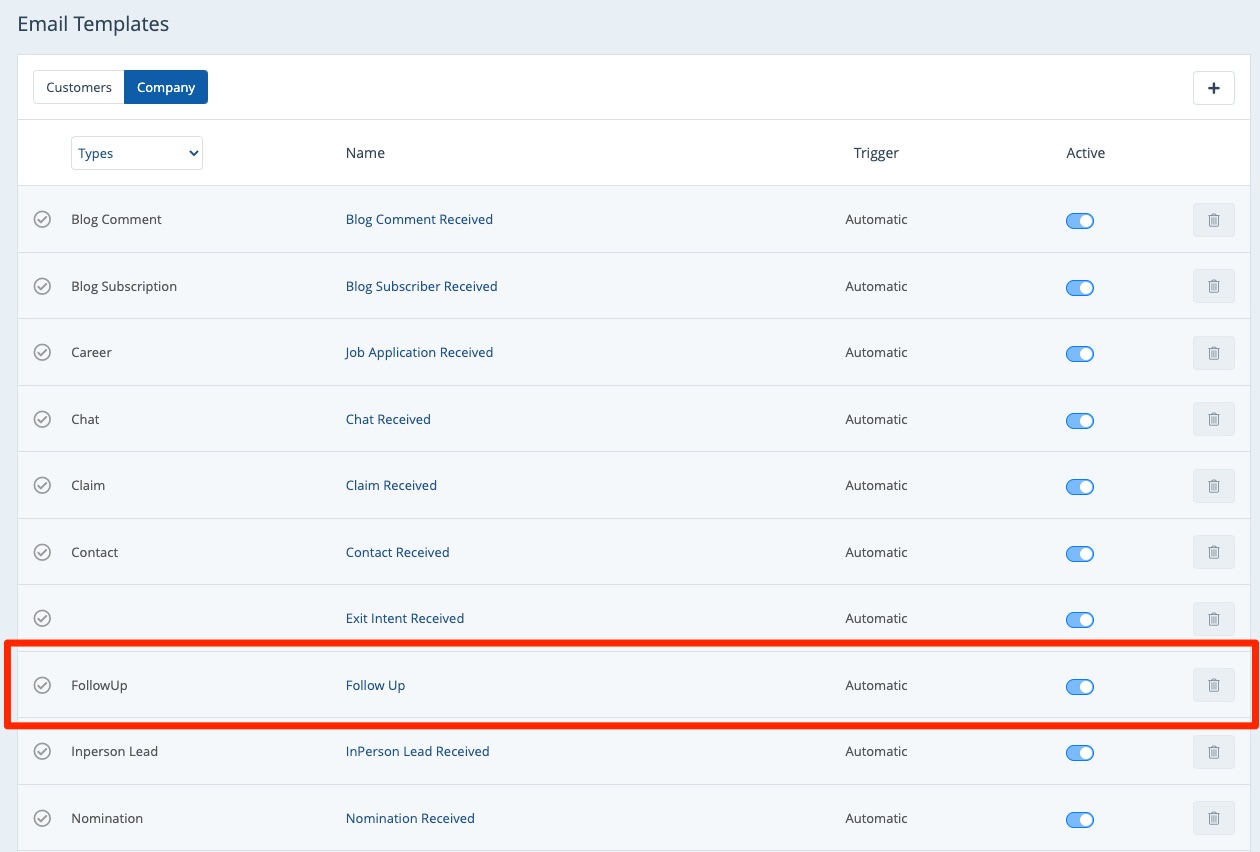Delete the Contact Received template
1260x852 pixels.
[1213, 553]
